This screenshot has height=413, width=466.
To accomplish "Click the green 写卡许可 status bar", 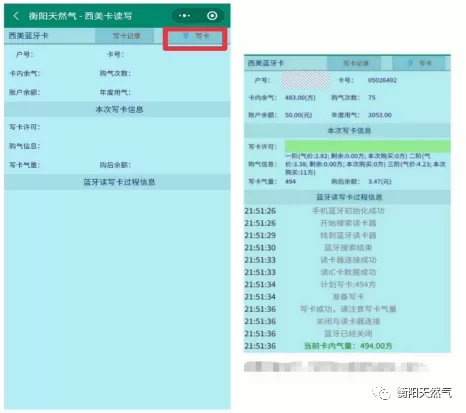I will point(367,146).
